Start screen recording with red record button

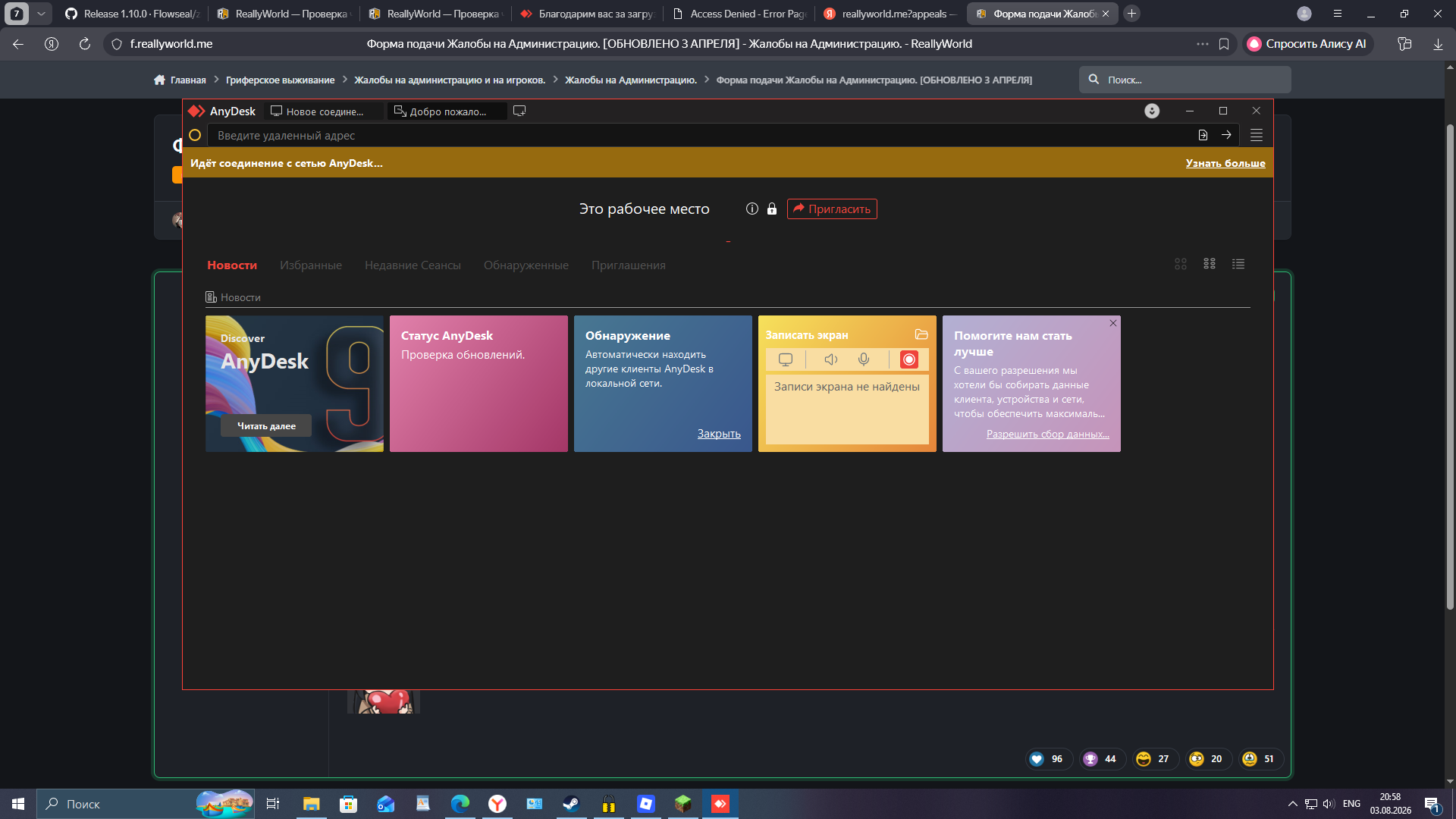[908, 359]
